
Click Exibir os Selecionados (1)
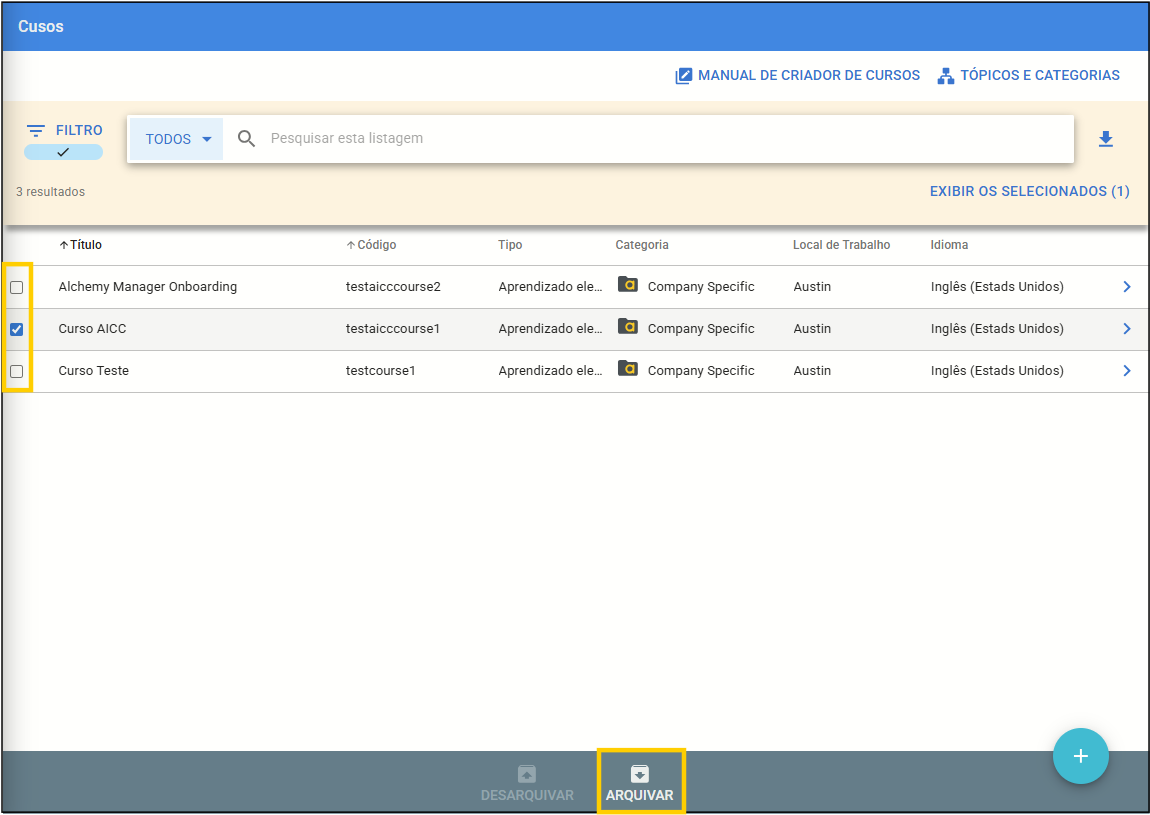(x=1029, y=191)
